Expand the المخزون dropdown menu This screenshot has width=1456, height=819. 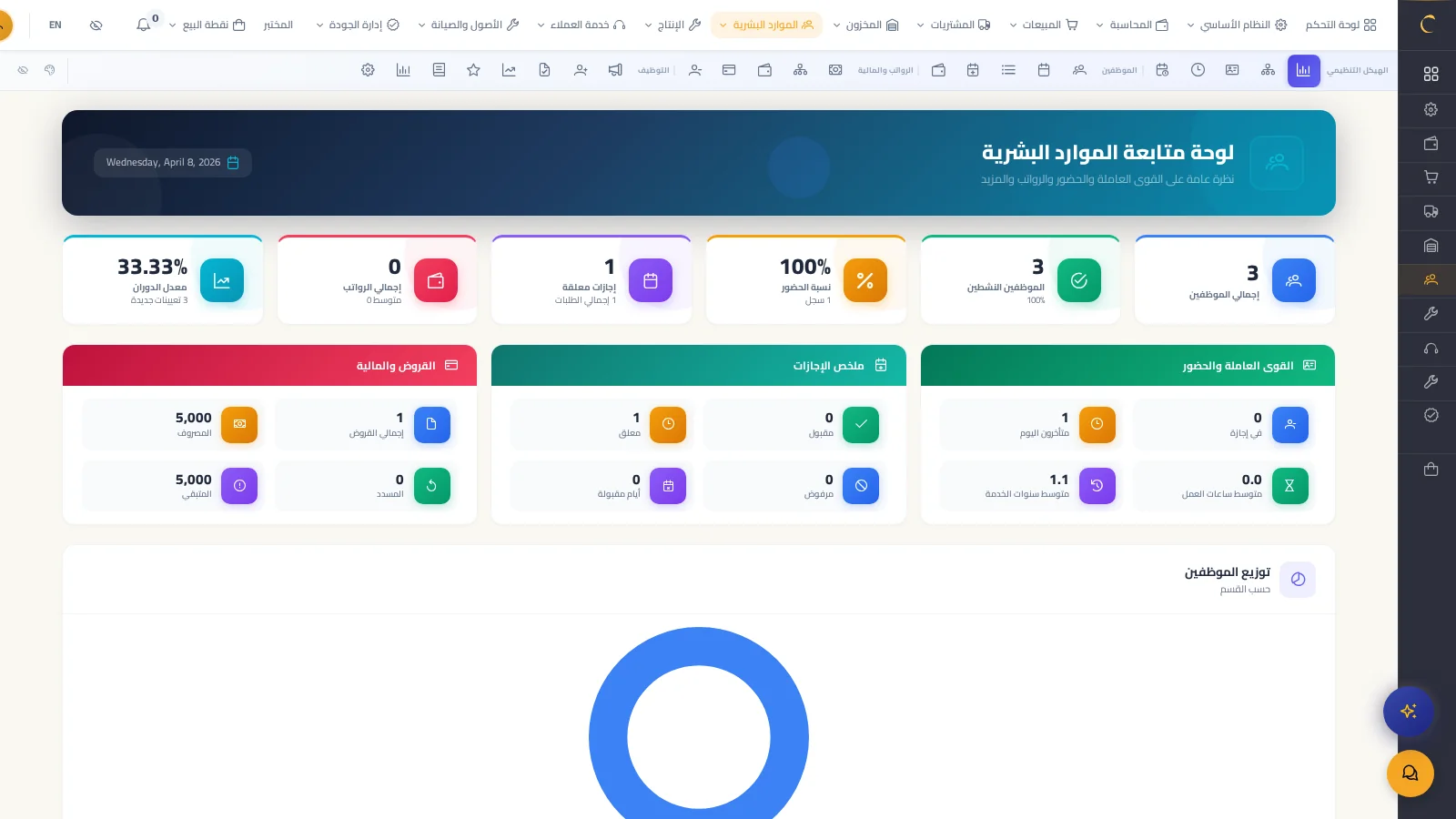[865, 25]
